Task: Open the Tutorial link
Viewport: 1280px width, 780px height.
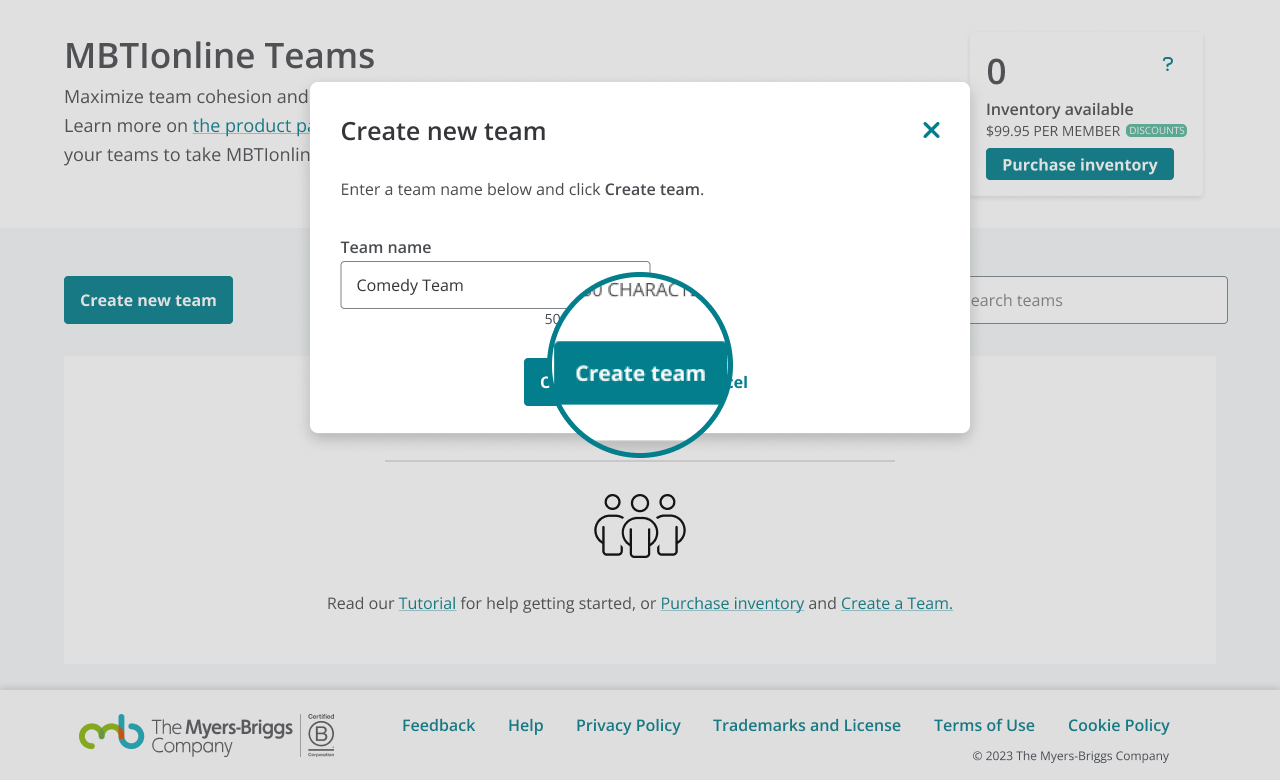Action: (427, 603)
